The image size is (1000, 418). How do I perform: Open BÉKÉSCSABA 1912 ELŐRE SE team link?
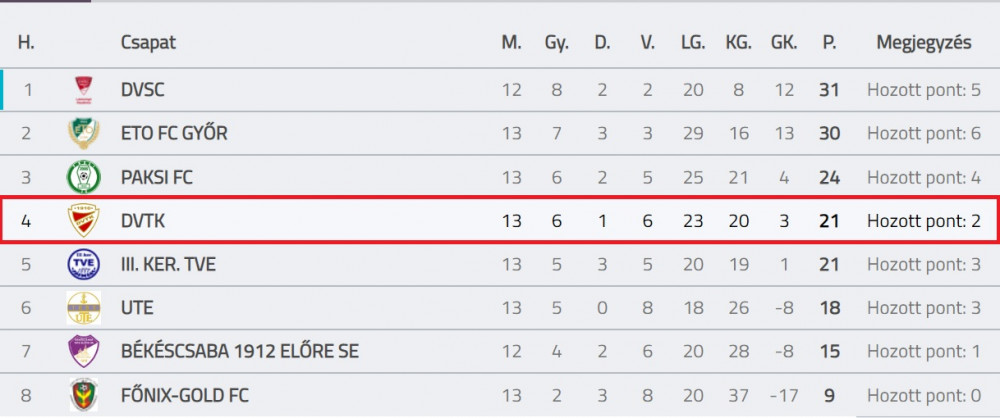coord(240,351)
